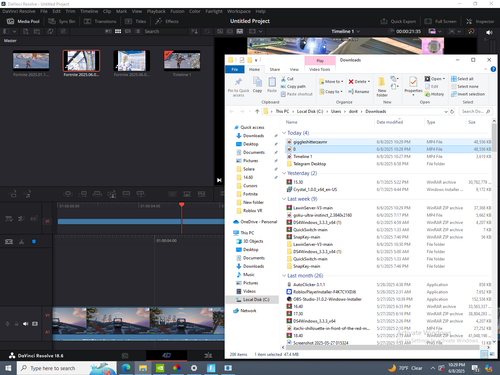Click Pin to Quick access in Explorer
The height and width of the screenshot is (375, 500).
[x=238, y=87]
